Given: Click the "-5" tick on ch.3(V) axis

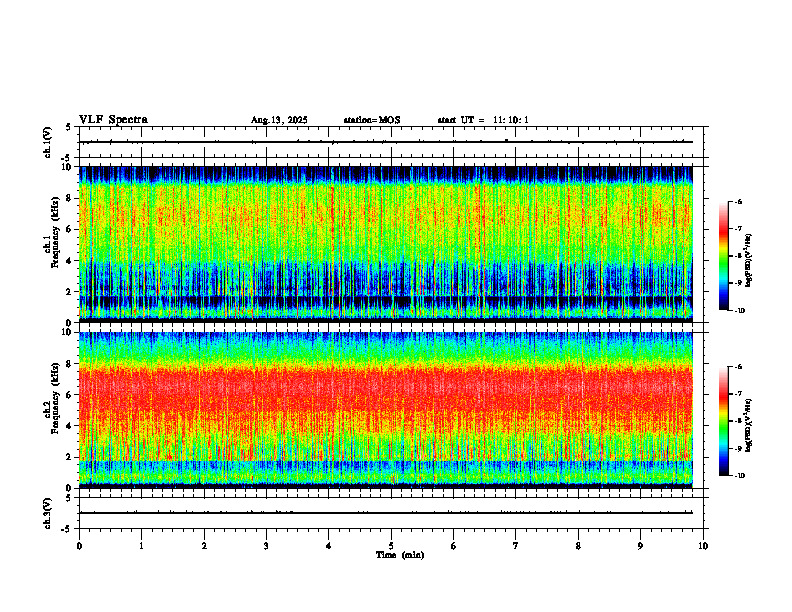Looking at the screenshot, I should click(68, 529).
